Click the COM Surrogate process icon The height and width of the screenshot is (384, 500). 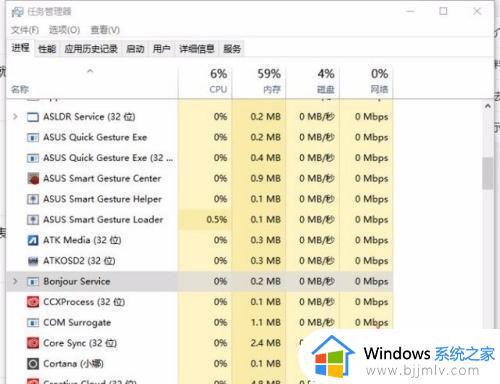coord(33,323)
